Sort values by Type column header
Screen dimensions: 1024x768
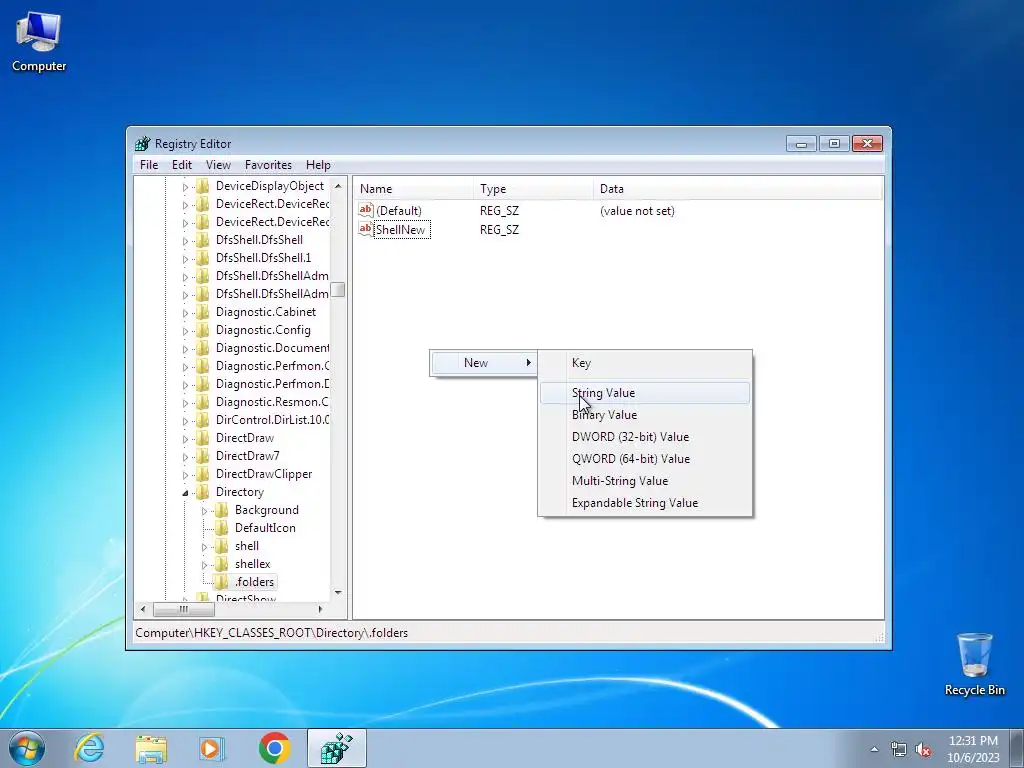coord(534,189)
